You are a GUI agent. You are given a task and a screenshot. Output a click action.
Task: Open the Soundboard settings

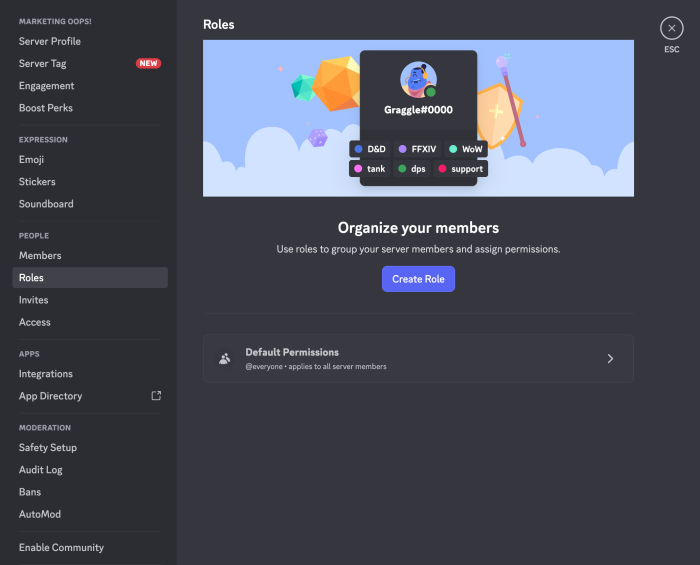point(46,204)
